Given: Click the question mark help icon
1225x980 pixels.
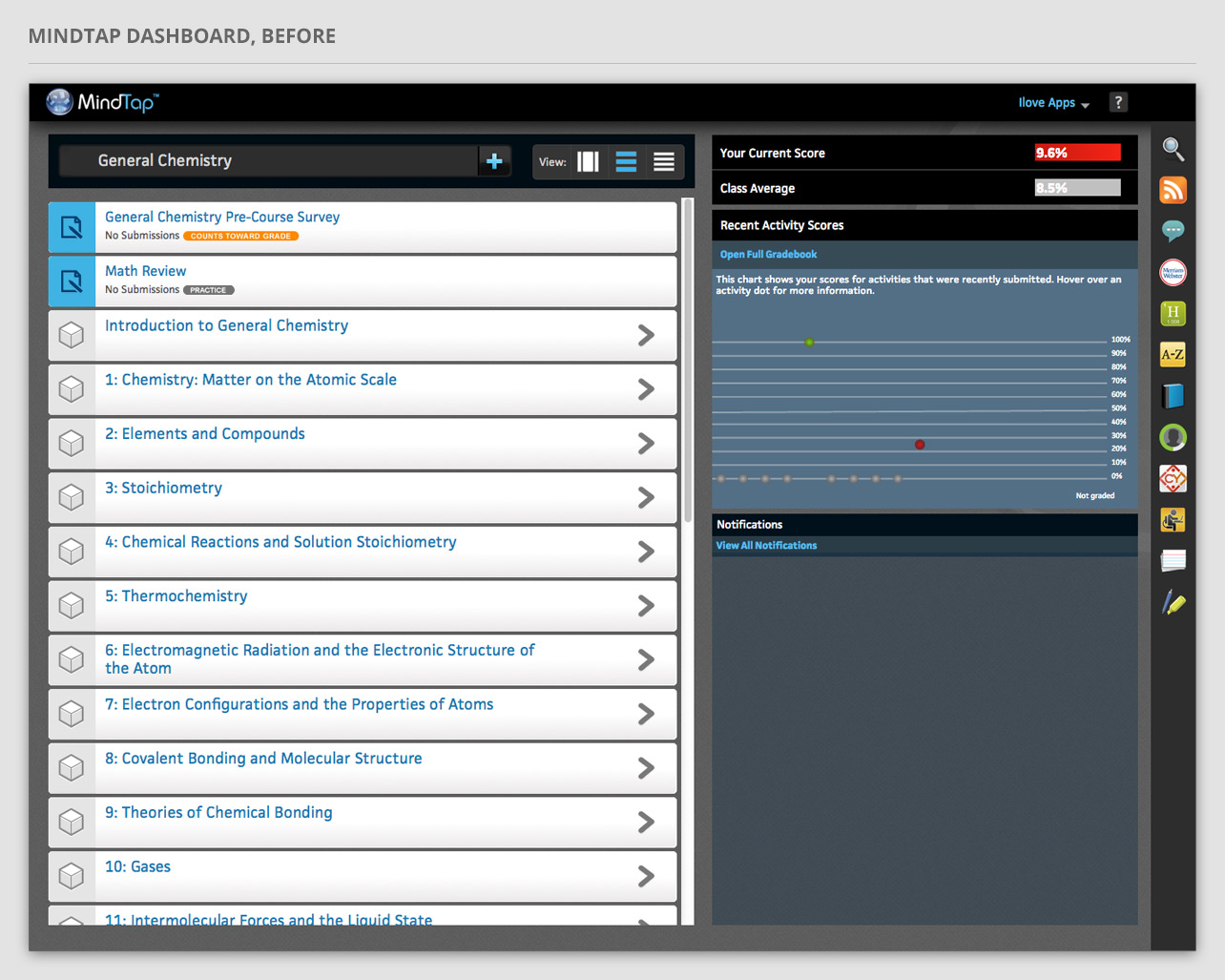Looking at the screenshot, I should (x=1118, y=102).
